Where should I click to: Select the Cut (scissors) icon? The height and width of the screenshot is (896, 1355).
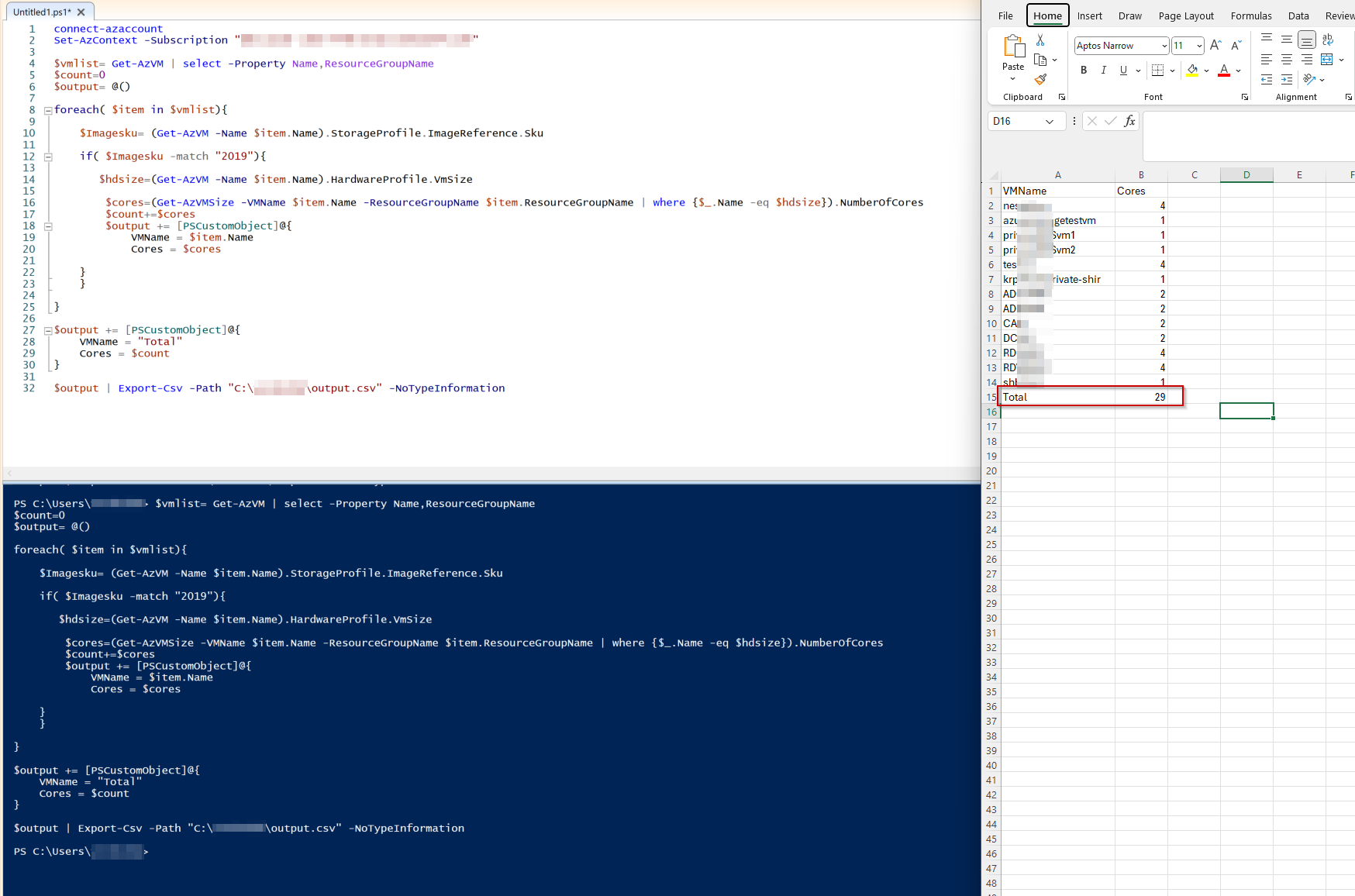[1040, 40]
